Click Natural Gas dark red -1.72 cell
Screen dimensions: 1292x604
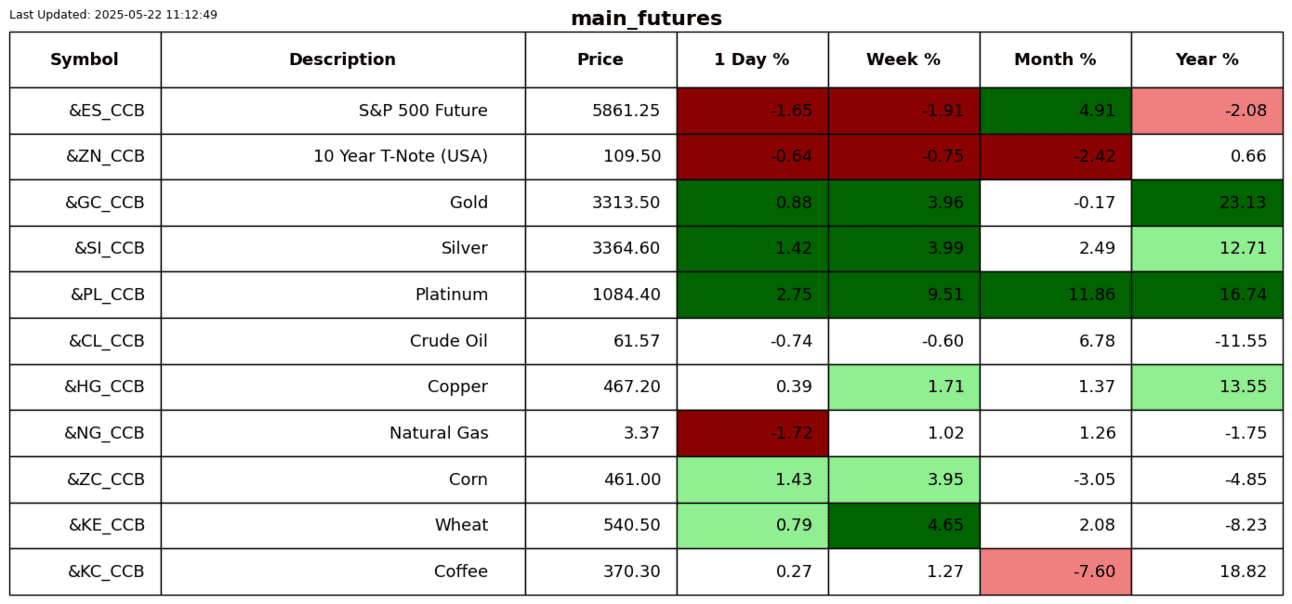pyautogui.click(x=752, y=433)
